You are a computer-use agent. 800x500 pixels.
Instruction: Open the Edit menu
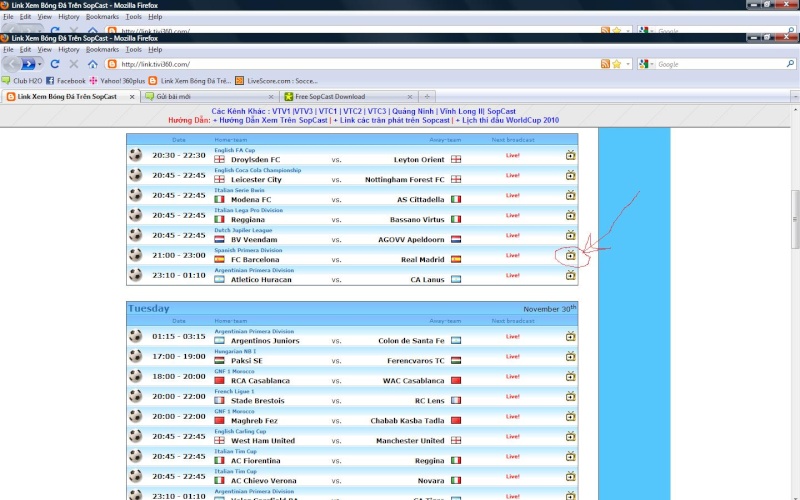point(26,49)
